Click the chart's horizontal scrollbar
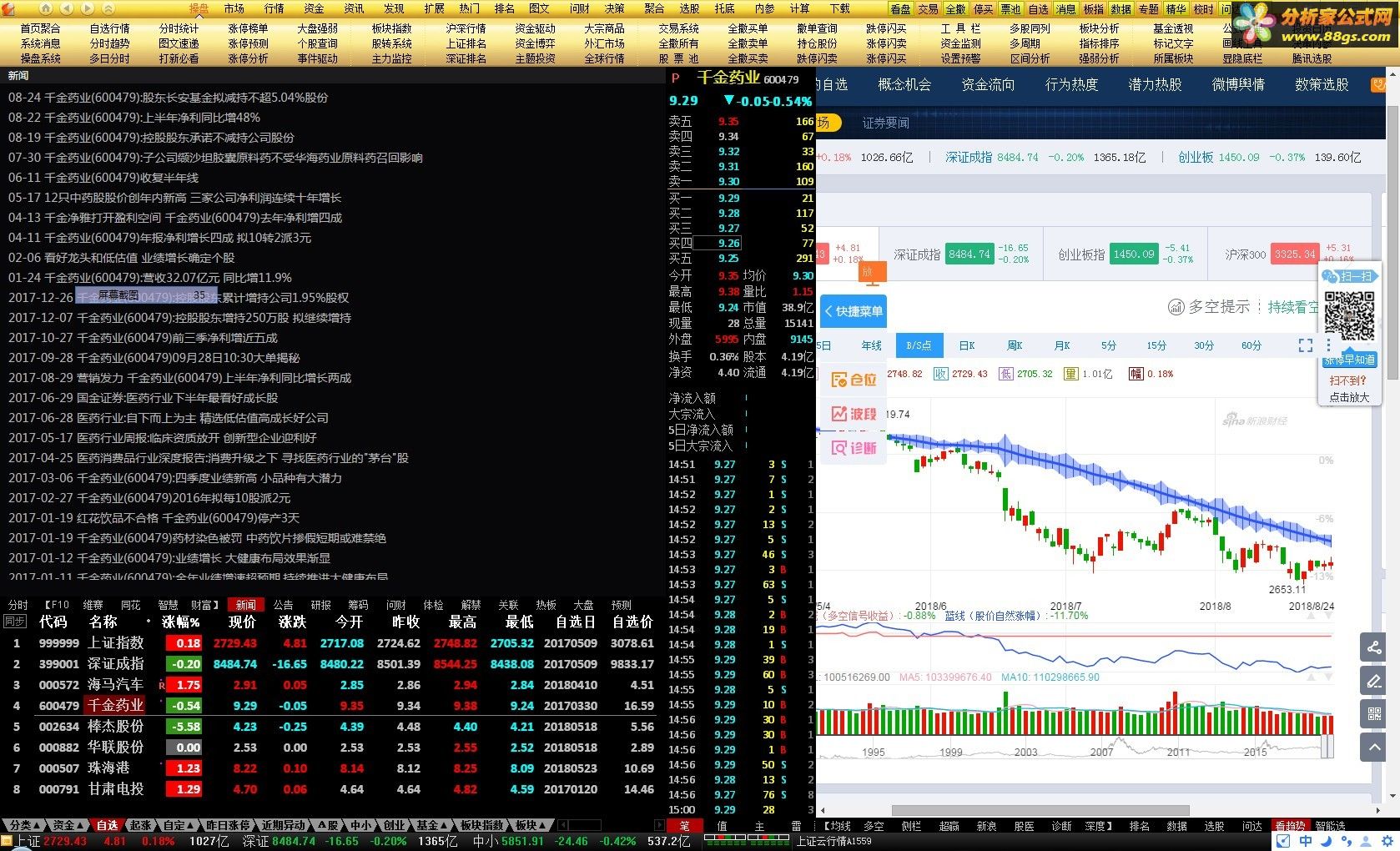1400x851 pixels. pos(1040,810)
